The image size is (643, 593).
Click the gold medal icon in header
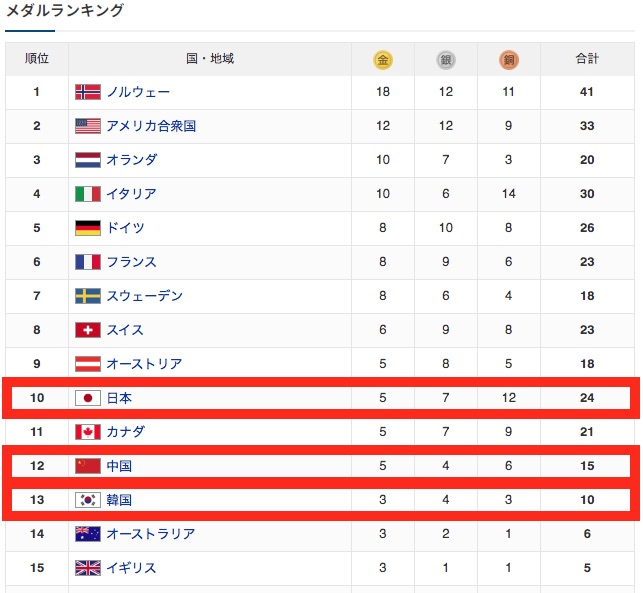(383, 60)
